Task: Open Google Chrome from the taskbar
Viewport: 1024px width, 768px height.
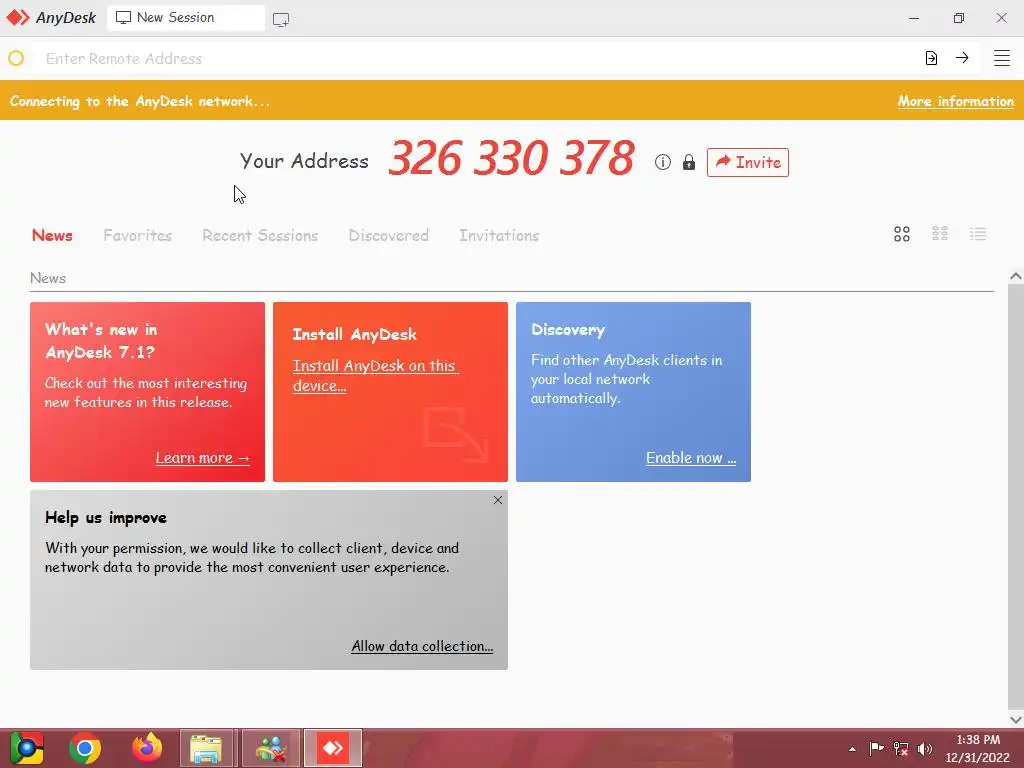Action: click(x=85, y=748)
